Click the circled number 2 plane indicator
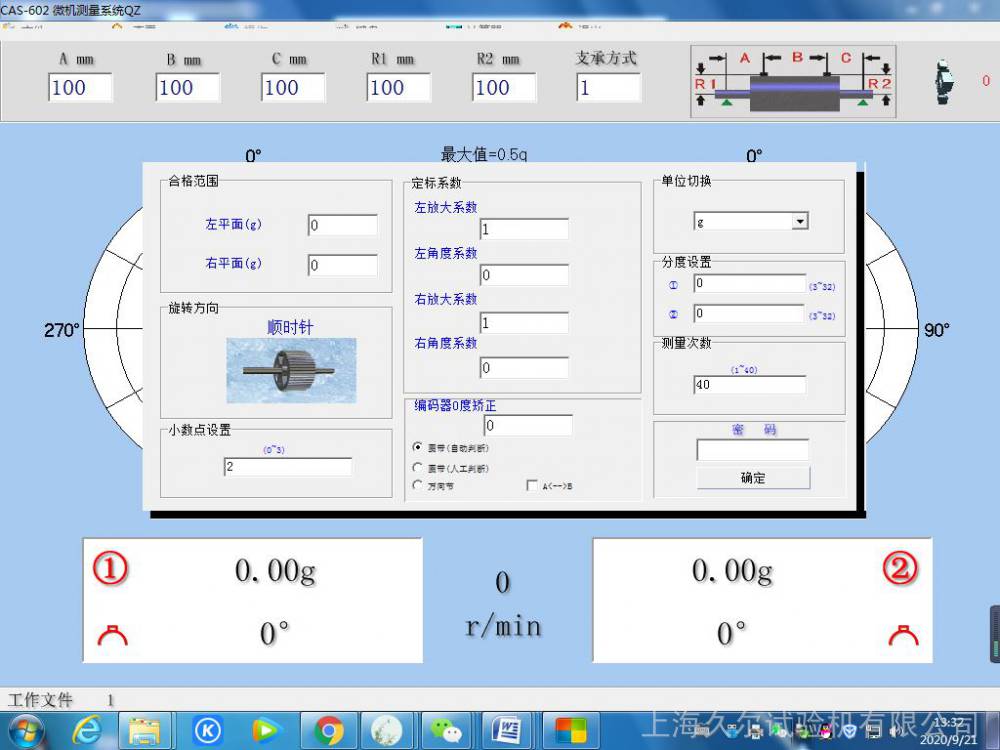 tap(899, 569)
